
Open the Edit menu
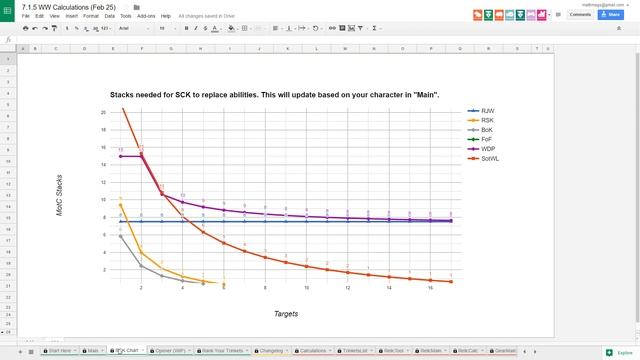[39, 16]
